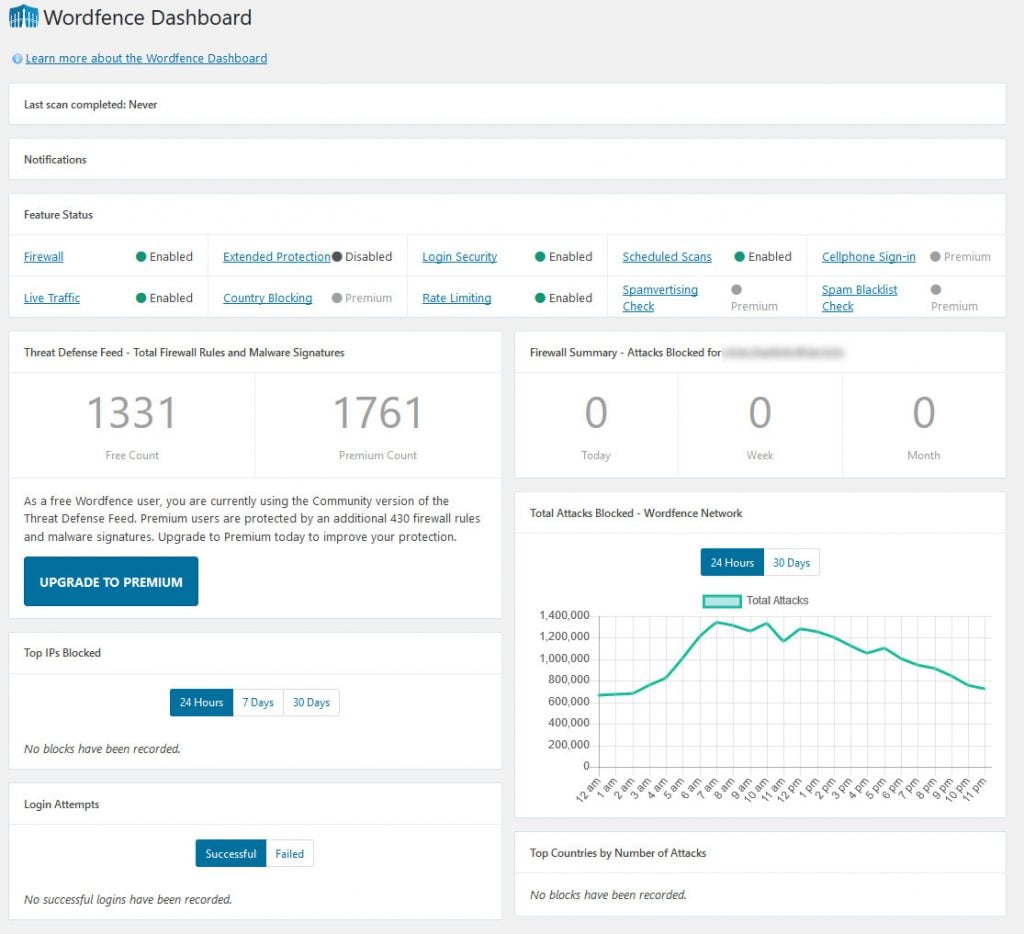
Task: Open Learn more about the Wordfence Dashboard
Action: point(146,58)
